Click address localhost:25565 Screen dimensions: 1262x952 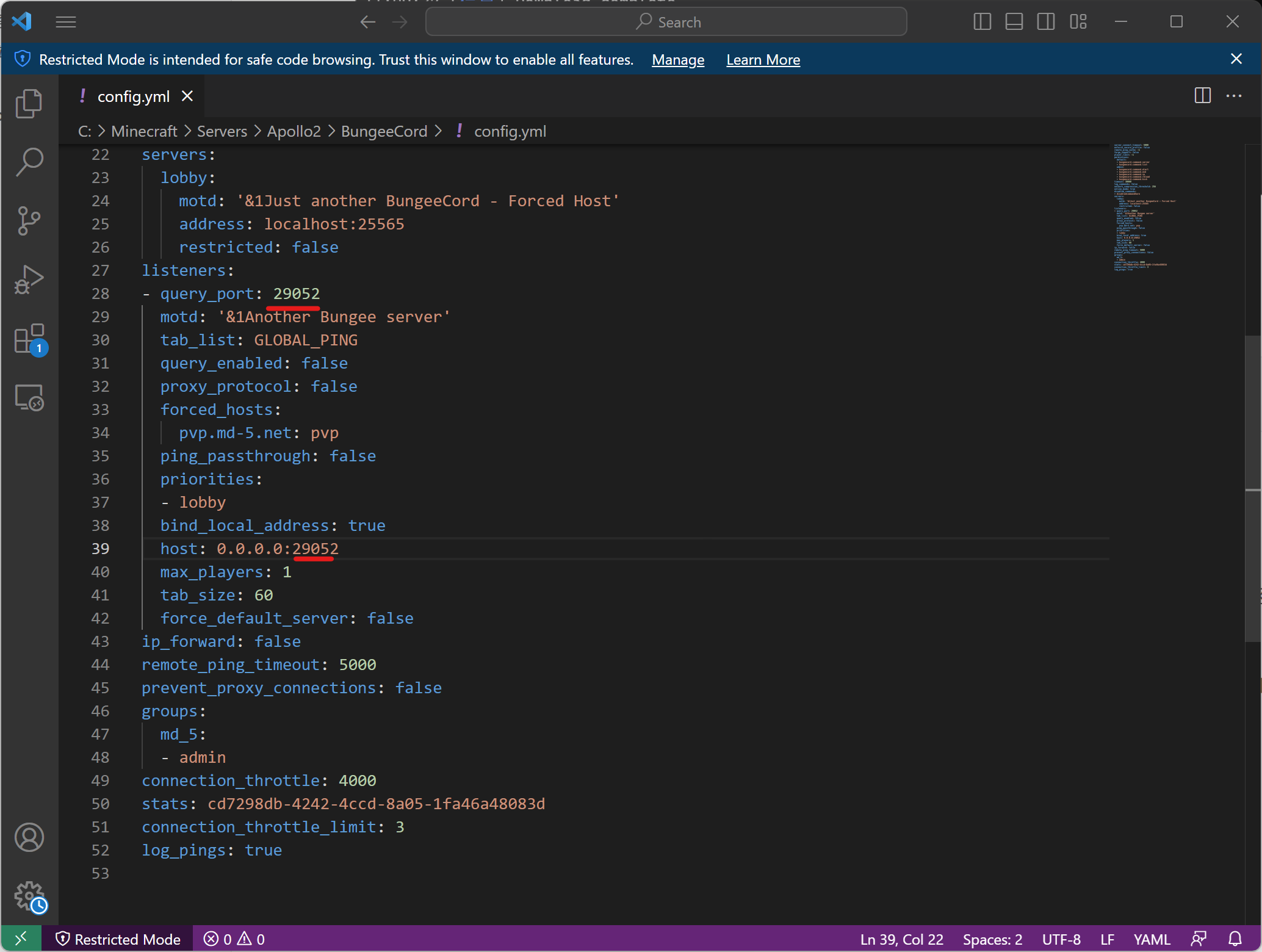pos(334,224)
